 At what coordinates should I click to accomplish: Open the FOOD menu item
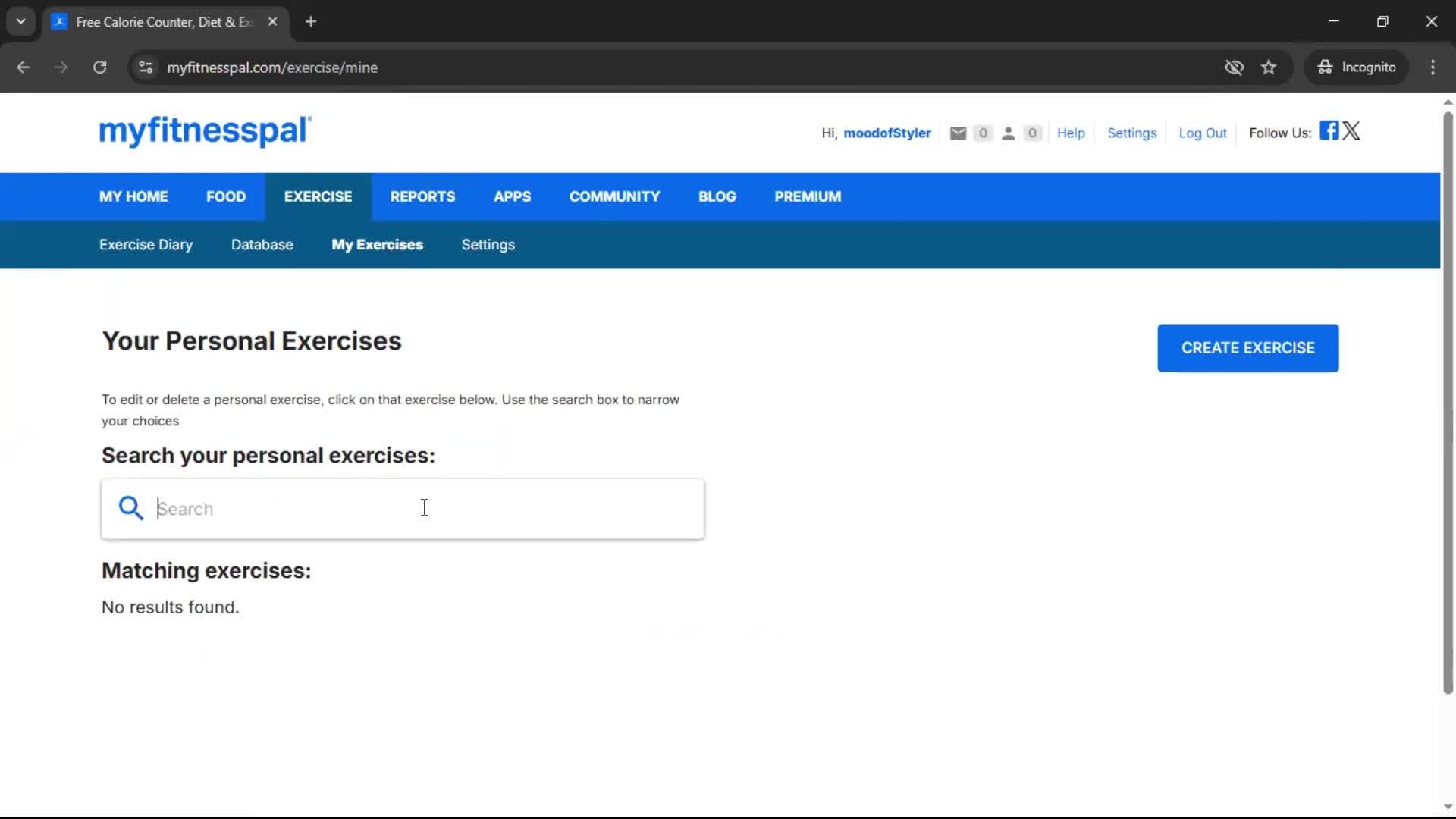point(226,196)
